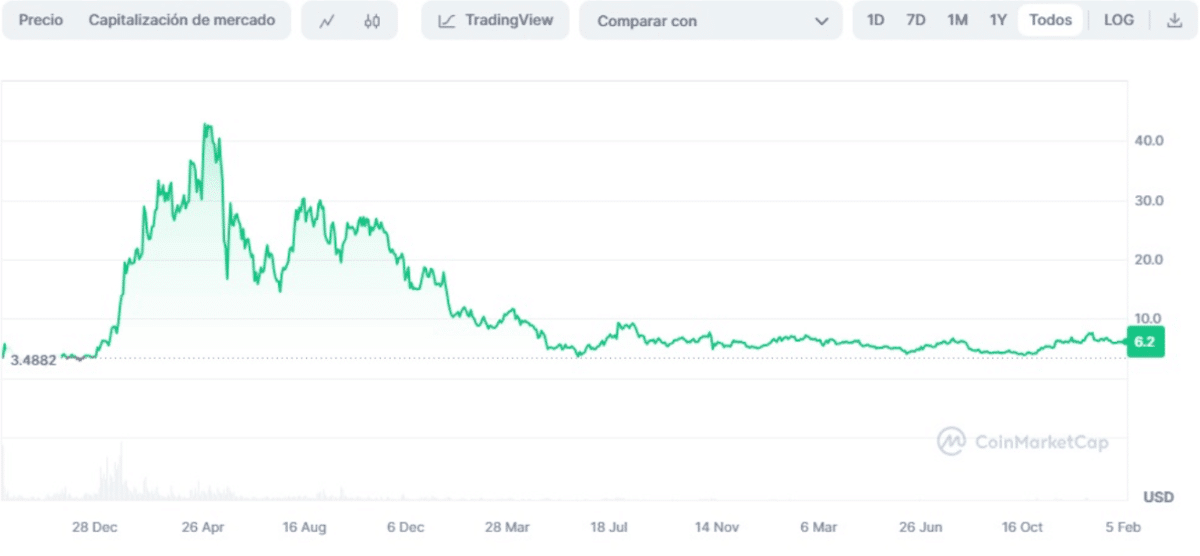Screen dimensions: 1200x556
Task: Select the Capitalización de mercado tab
Action: [182, 20]
